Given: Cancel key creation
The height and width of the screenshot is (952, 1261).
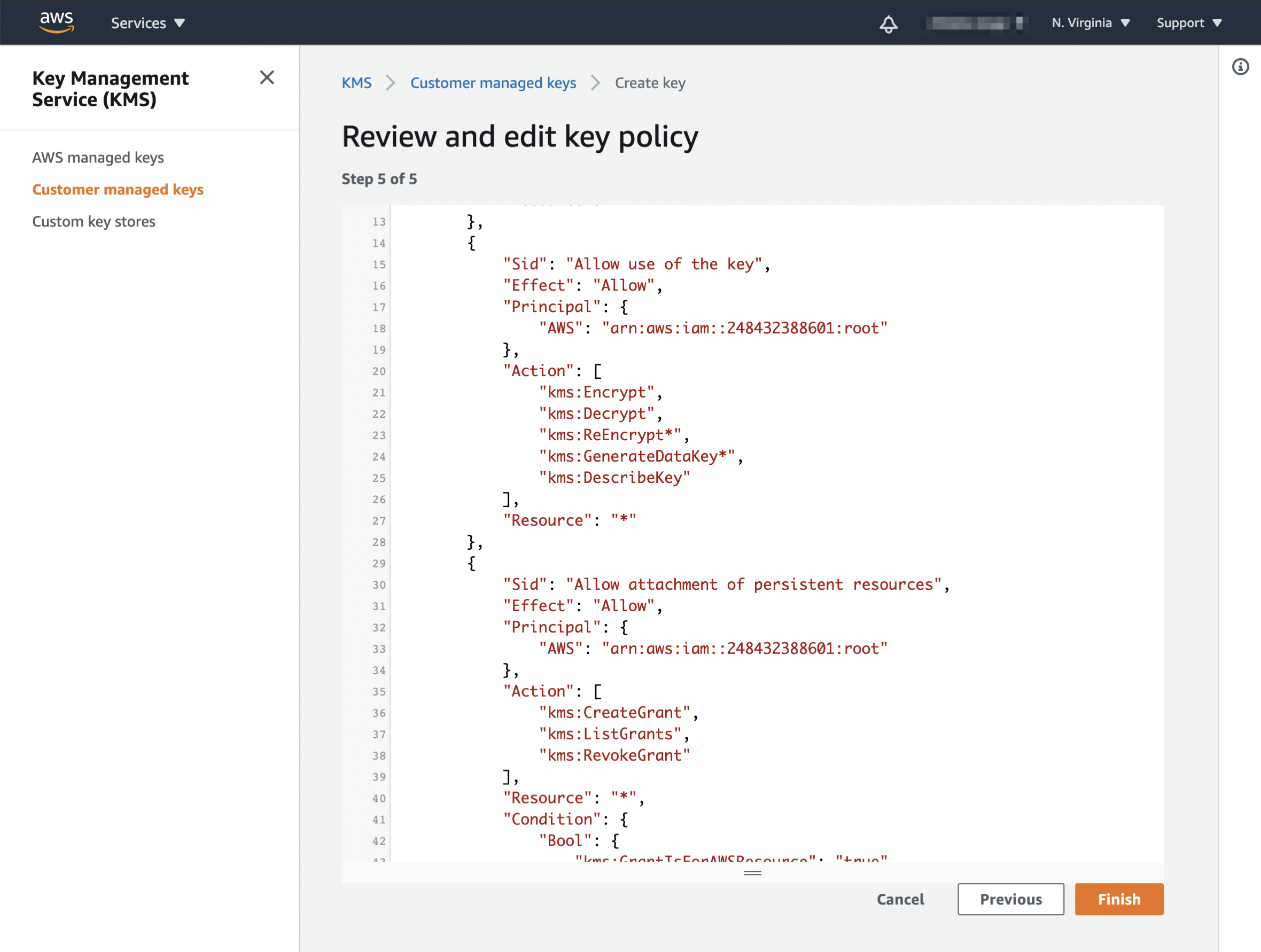Looking at the screenshot, I should point(900,899).
